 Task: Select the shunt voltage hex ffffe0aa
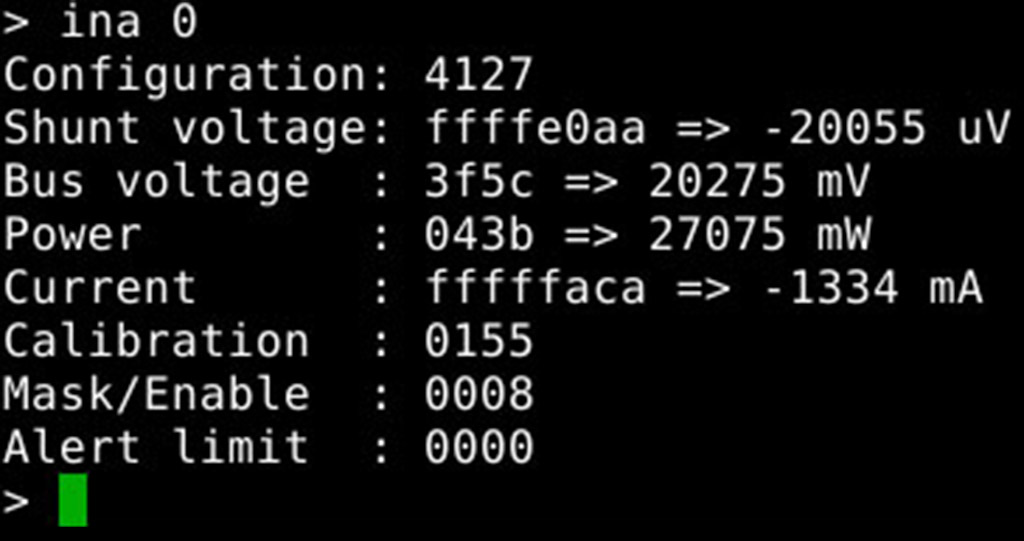coord(535,129)
